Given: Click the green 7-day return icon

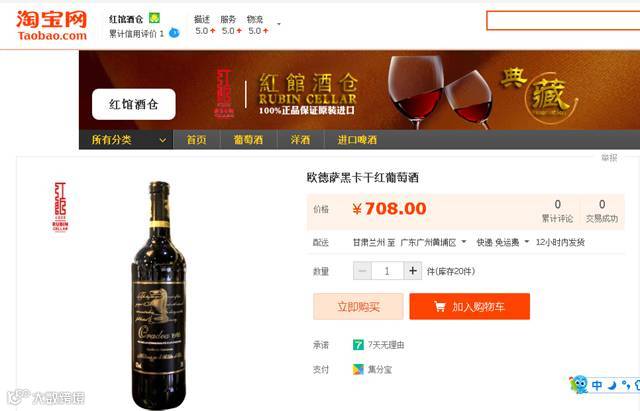Looking at the screenshot, I should tap(358, 345).
